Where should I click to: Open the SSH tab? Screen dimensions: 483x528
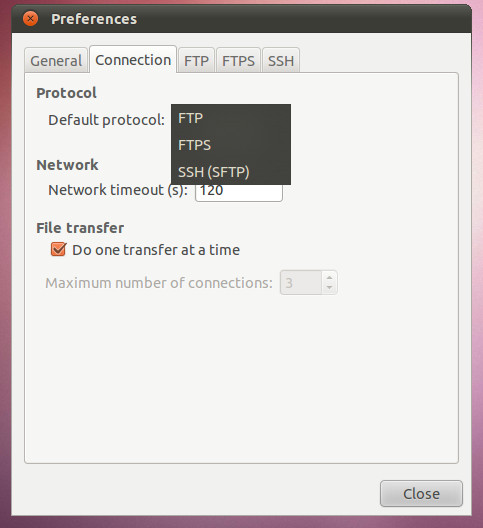point(281,61)
